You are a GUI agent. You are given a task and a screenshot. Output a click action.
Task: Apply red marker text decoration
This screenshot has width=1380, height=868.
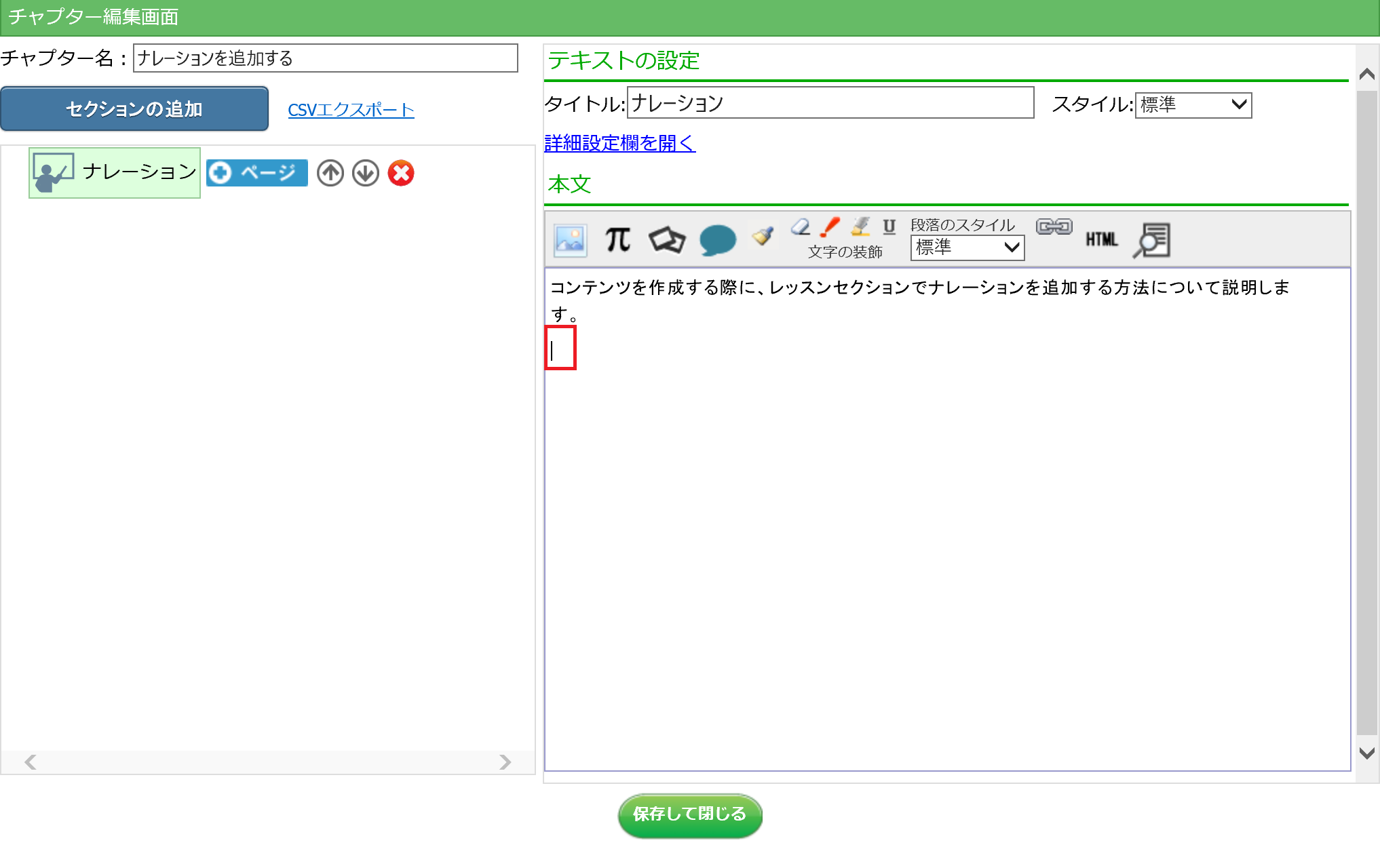click(830, 227)
